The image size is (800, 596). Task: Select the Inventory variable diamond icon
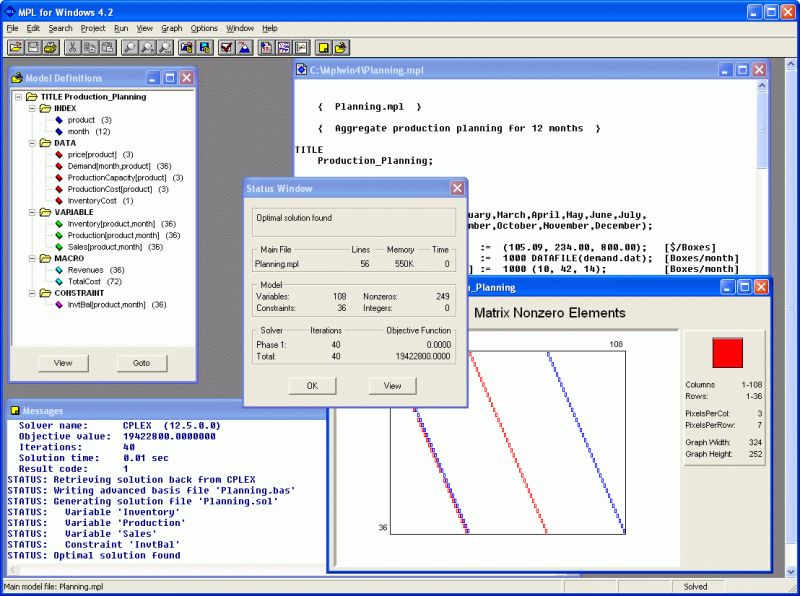tap(59, 224)
